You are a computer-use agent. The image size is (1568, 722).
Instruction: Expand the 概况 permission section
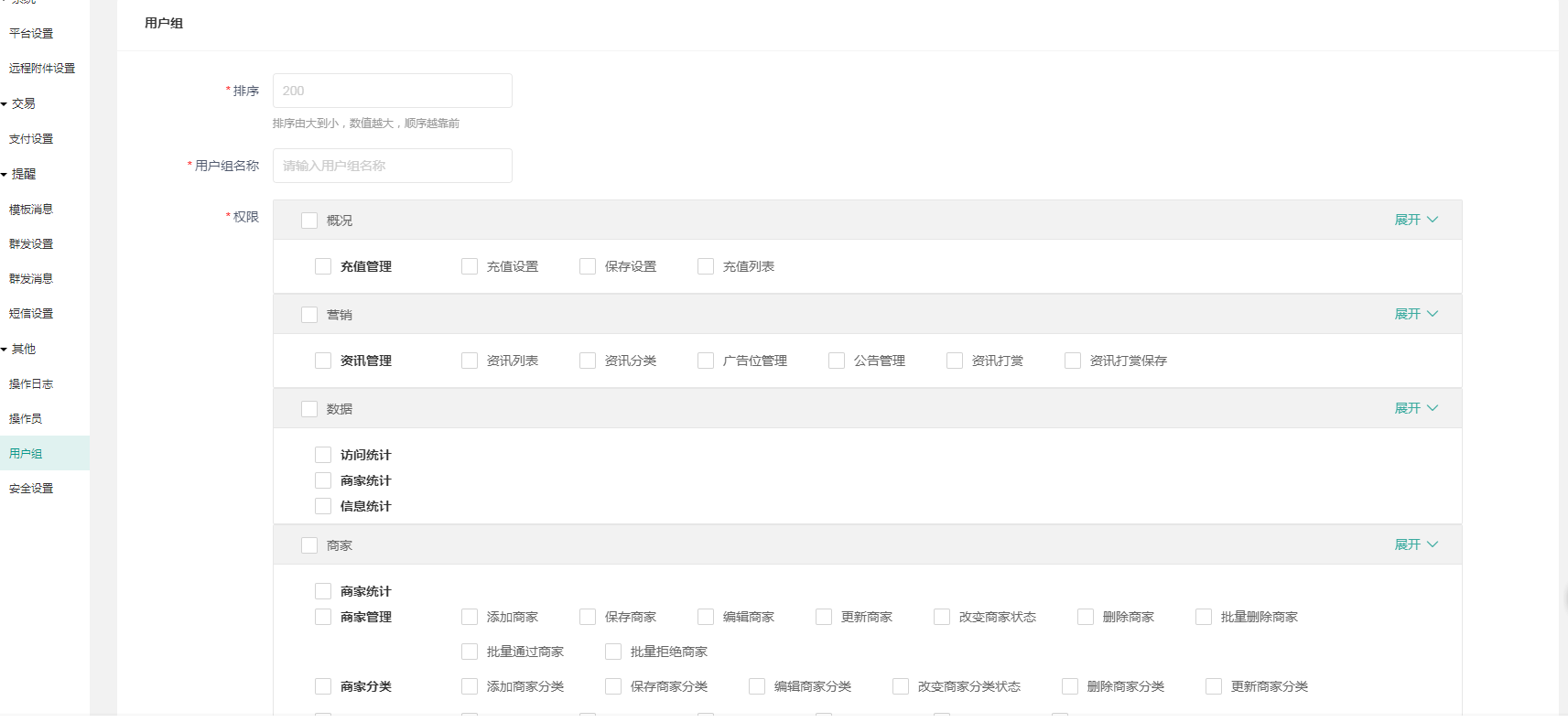[x=1415, y=220]
